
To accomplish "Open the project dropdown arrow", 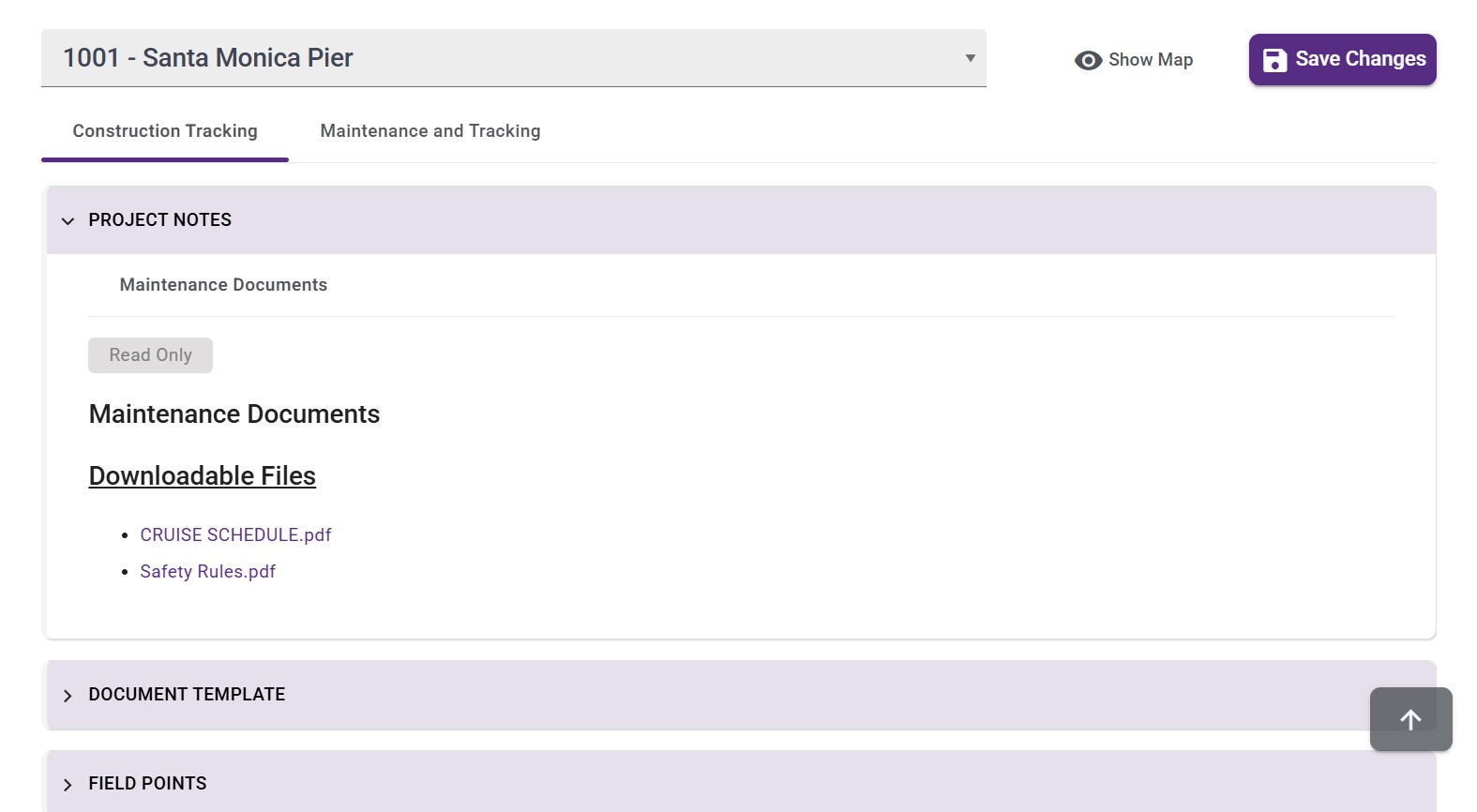I will coord(970,58).
